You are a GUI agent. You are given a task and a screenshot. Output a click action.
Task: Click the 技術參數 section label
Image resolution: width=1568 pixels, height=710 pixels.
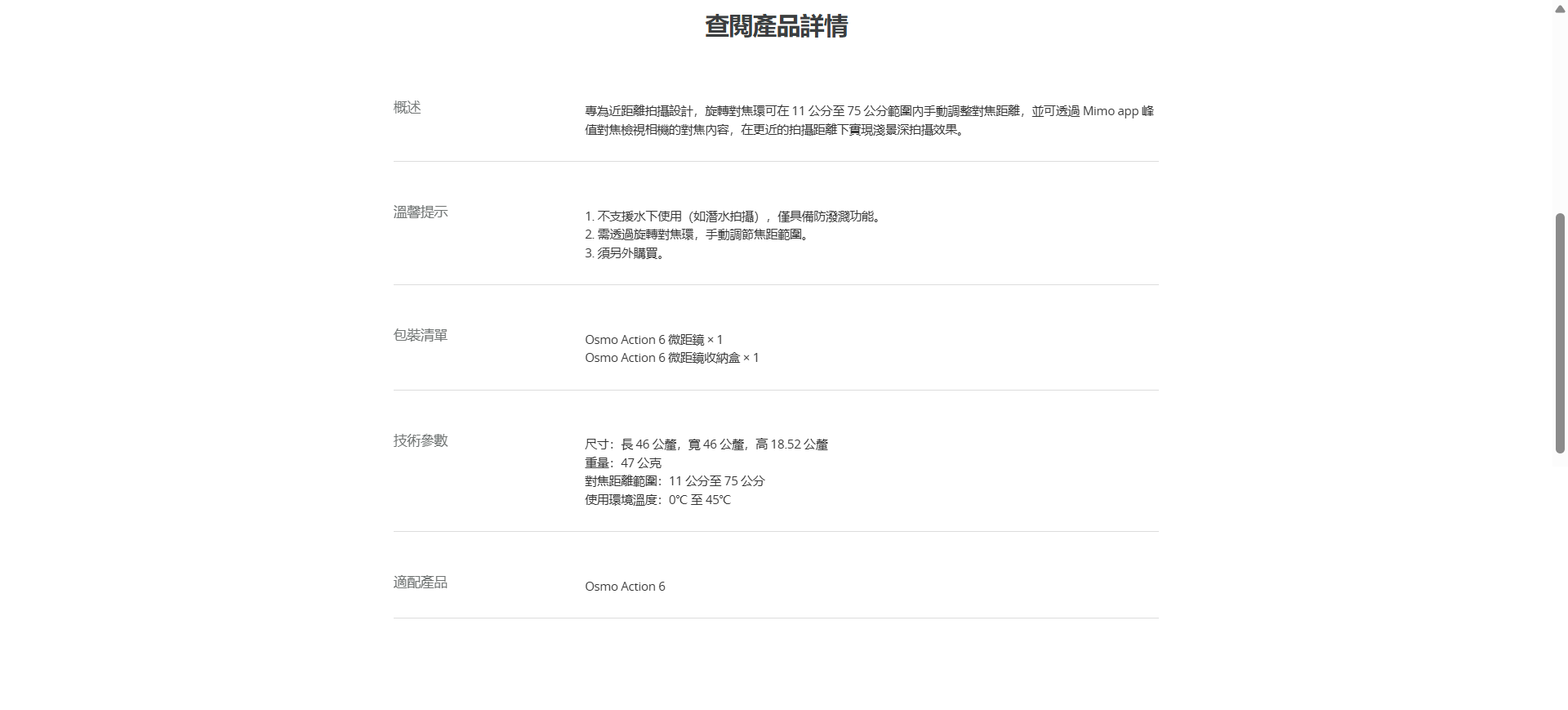click(x=421, y=441)
